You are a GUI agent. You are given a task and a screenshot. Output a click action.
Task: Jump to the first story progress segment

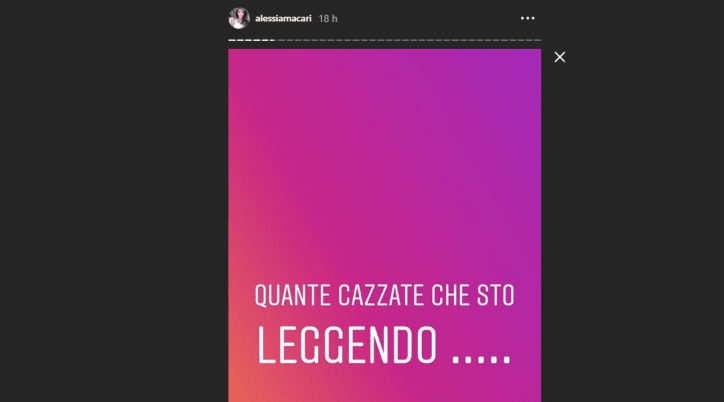tap(232, 40)
